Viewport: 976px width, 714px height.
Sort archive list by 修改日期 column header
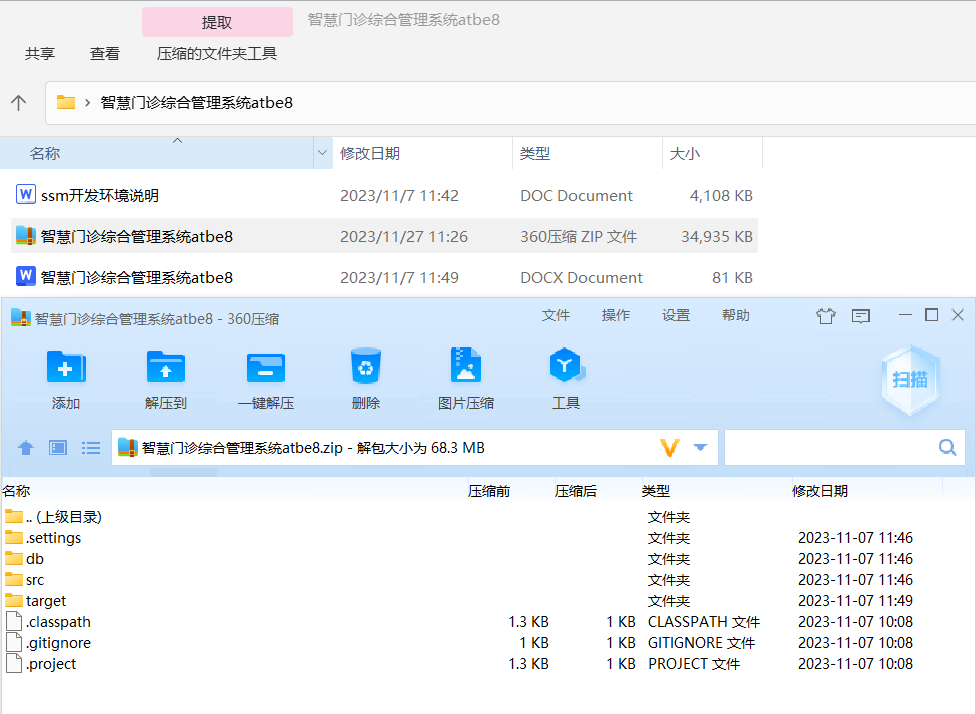820,491
